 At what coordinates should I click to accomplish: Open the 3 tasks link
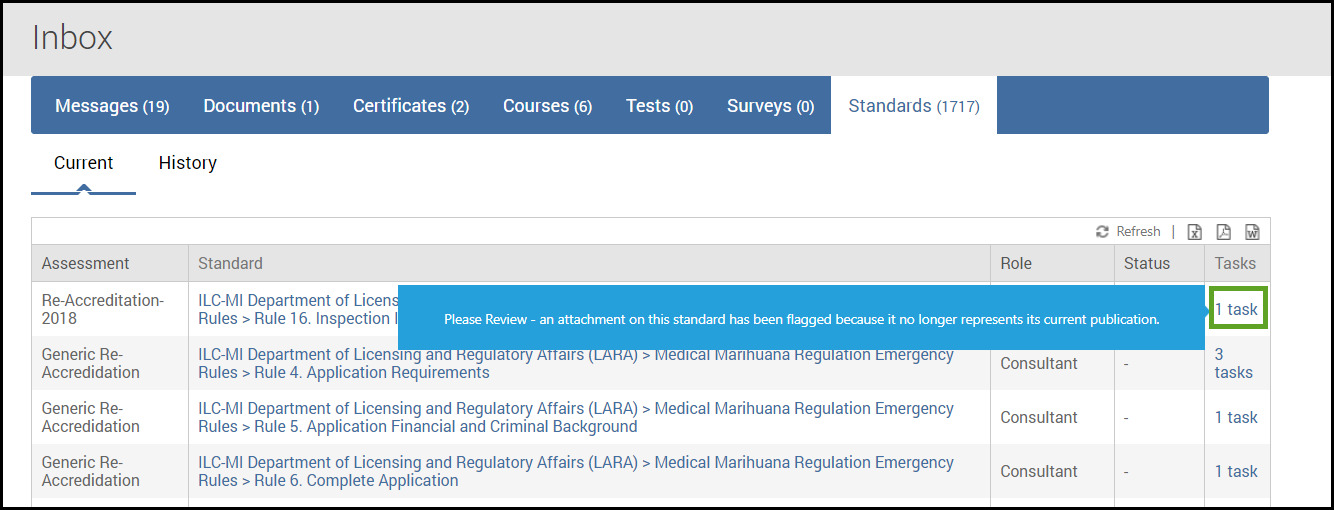(1234, 363)
